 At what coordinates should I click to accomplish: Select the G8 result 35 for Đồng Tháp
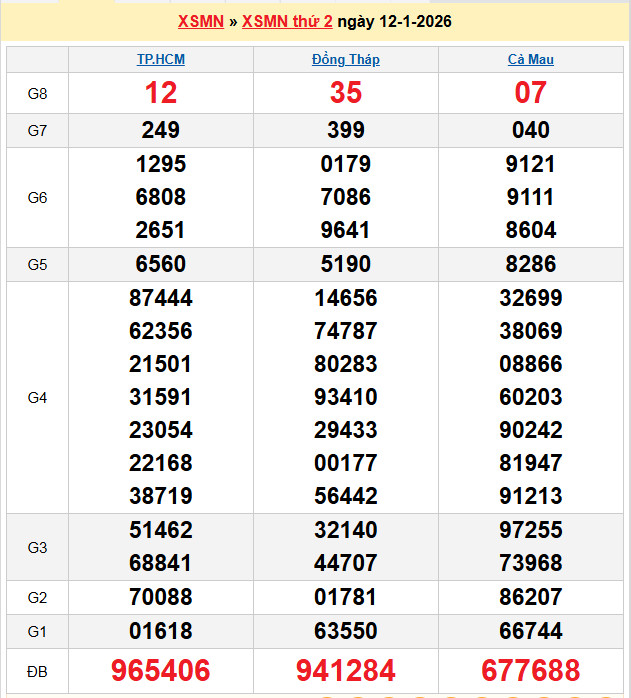point(346,93)
